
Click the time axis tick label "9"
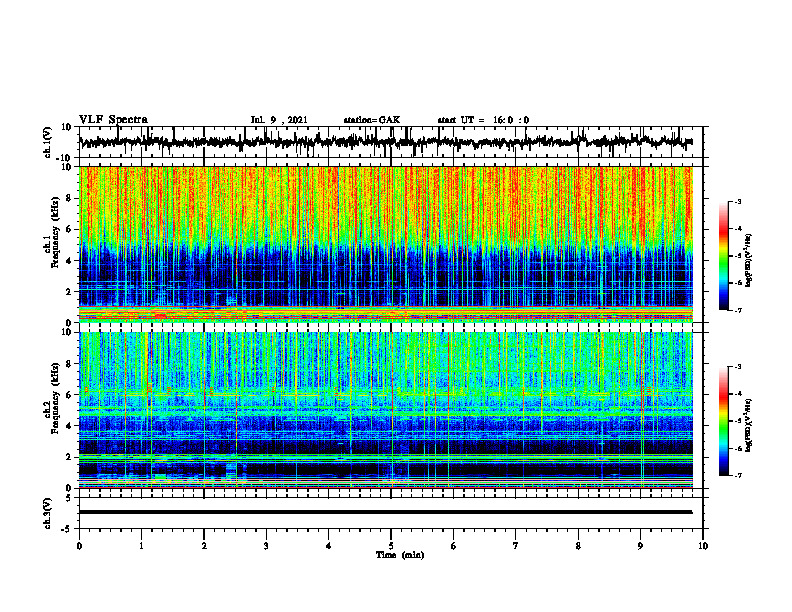tap(640, 546)
